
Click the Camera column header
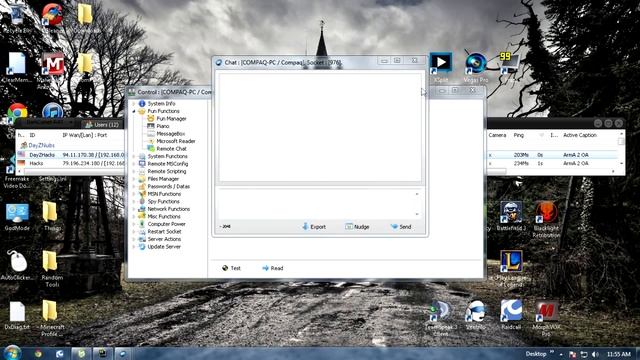pos(498,135)
